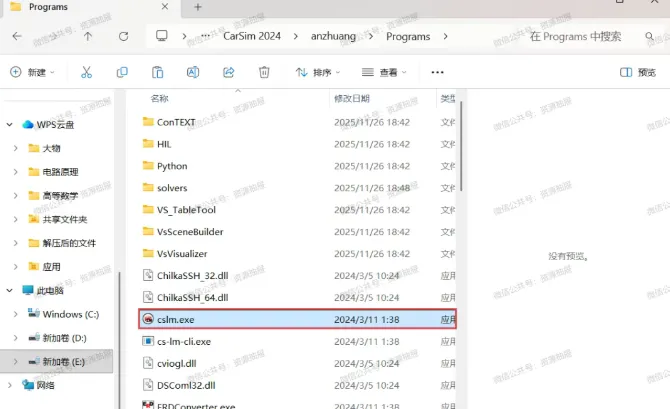Screen dimensions: 670x409
Task: Select the VsVisualizer folder row
Action: (297, 253)
